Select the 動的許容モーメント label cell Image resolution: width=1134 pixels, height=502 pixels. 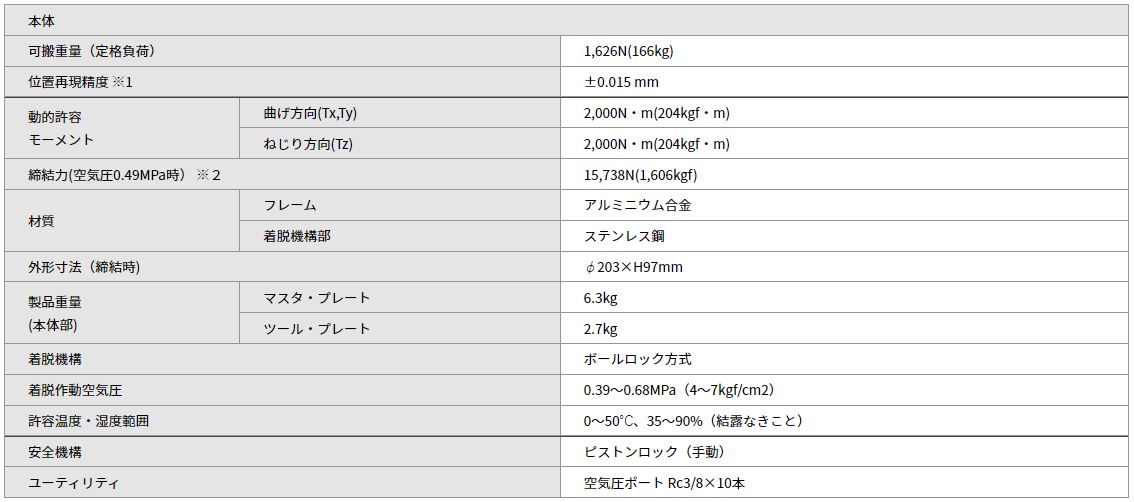pos(122,128)
